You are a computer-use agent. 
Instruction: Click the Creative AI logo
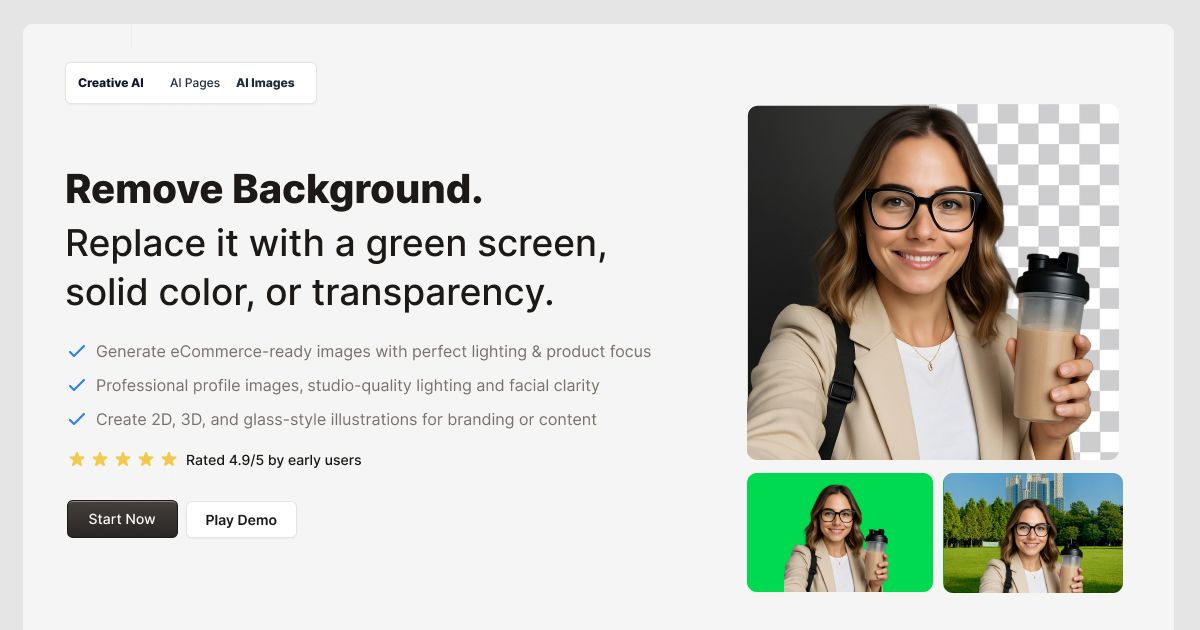pos(111,83)
